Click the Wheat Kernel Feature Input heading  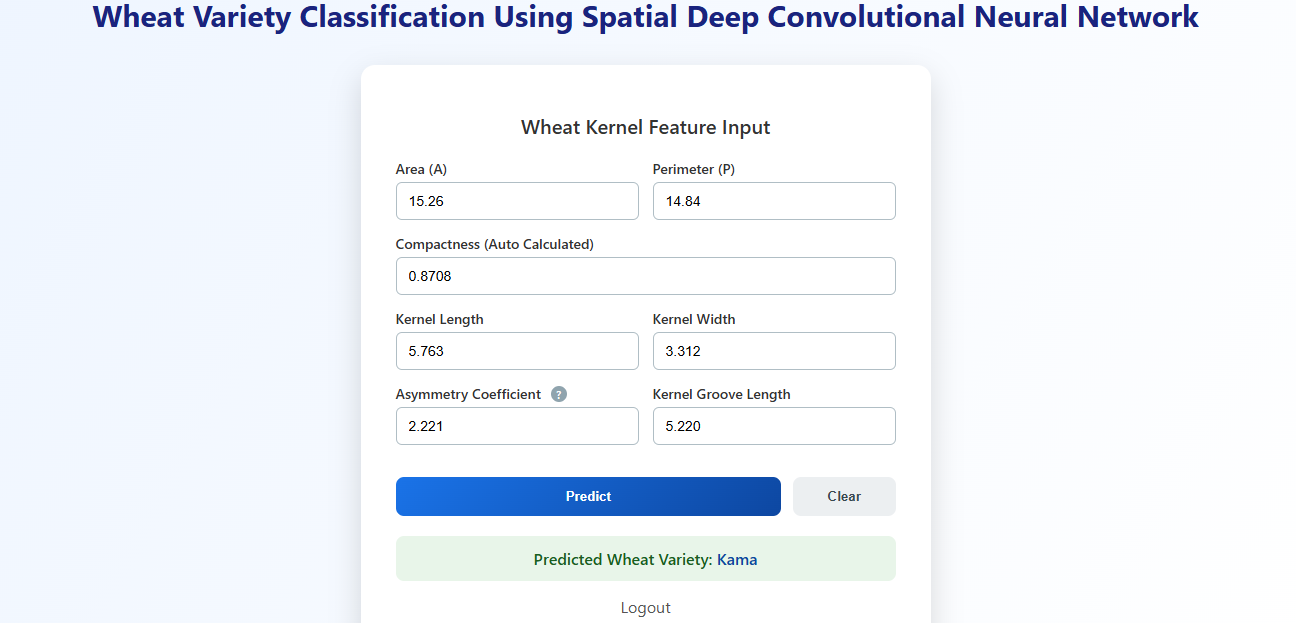coord(646,127)
